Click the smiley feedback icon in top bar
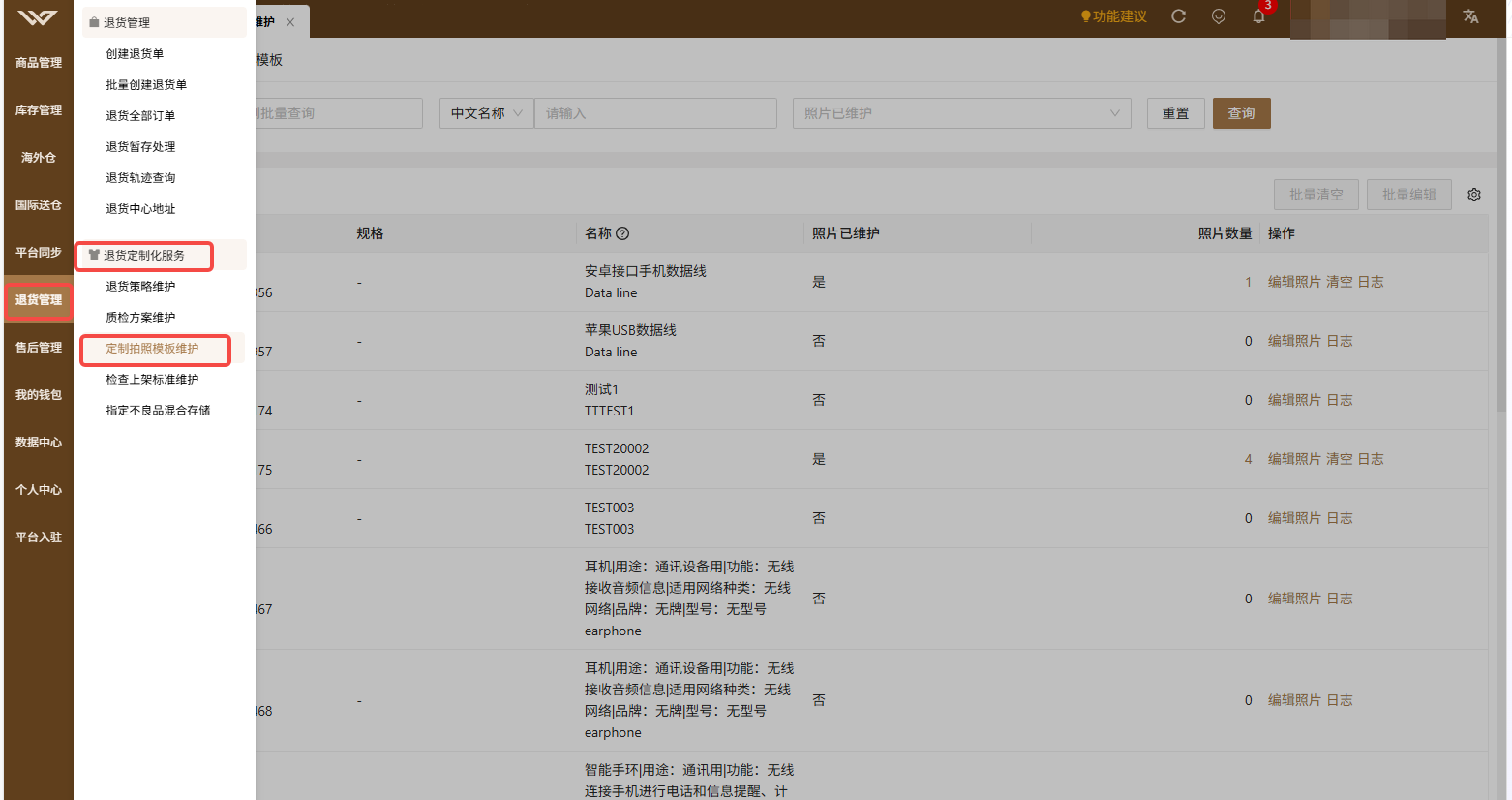The height and width of the screenshot is (800, 1512). tap(1219, 16)
